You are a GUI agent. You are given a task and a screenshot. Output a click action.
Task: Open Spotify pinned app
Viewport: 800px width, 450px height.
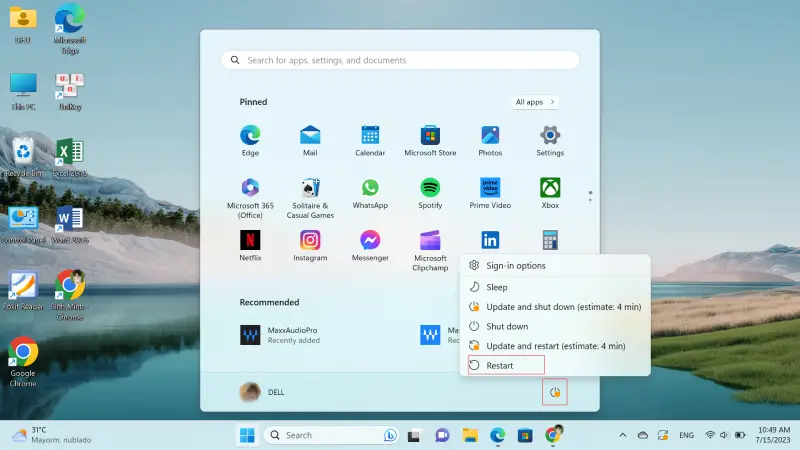coord(430,194)
